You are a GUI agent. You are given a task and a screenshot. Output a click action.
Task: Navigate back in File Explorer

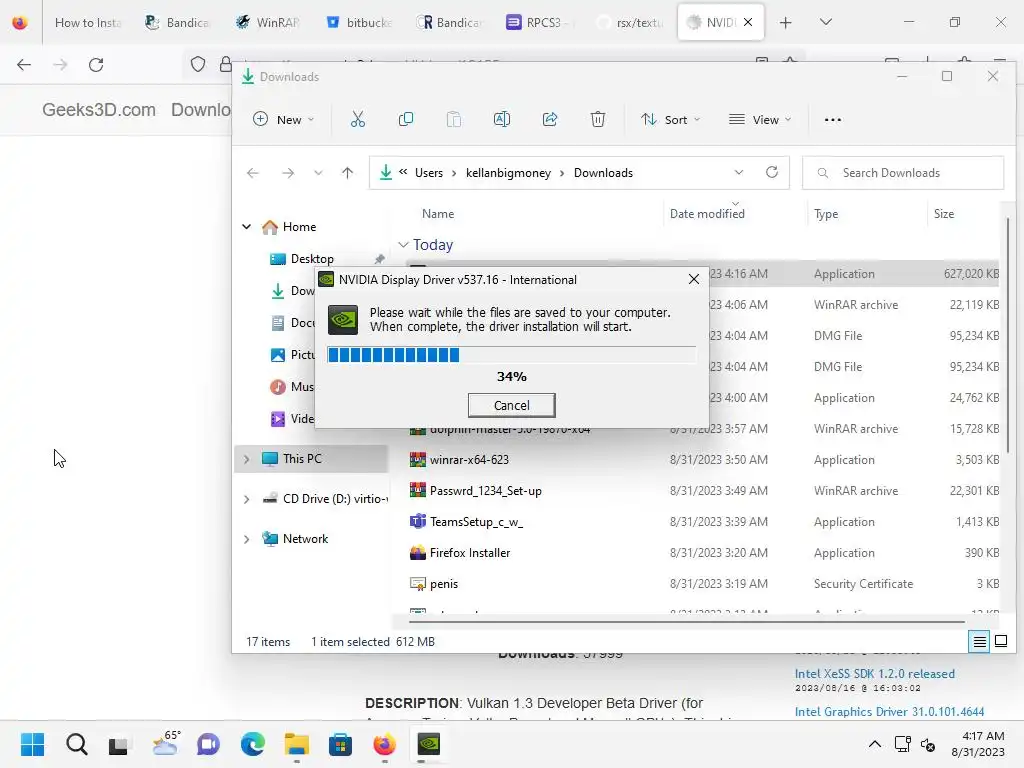tap(253, 173)
